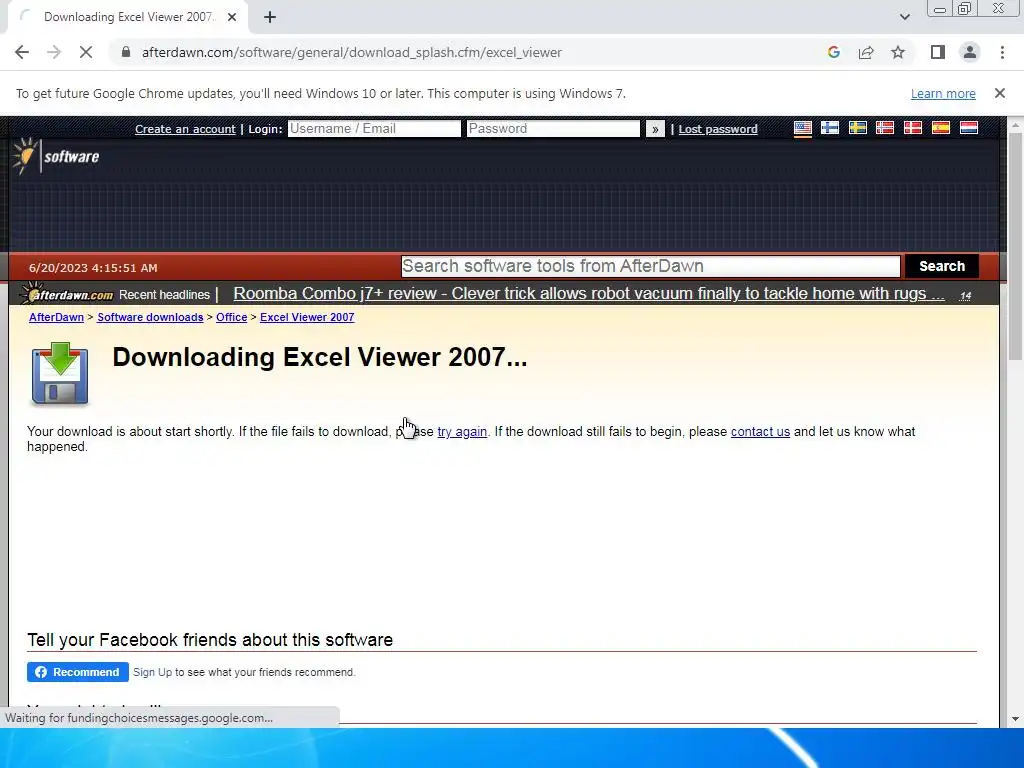This screenshot has height=768, width=1024.
Task: Click the Username / Email field
Action: click(374, 129)
